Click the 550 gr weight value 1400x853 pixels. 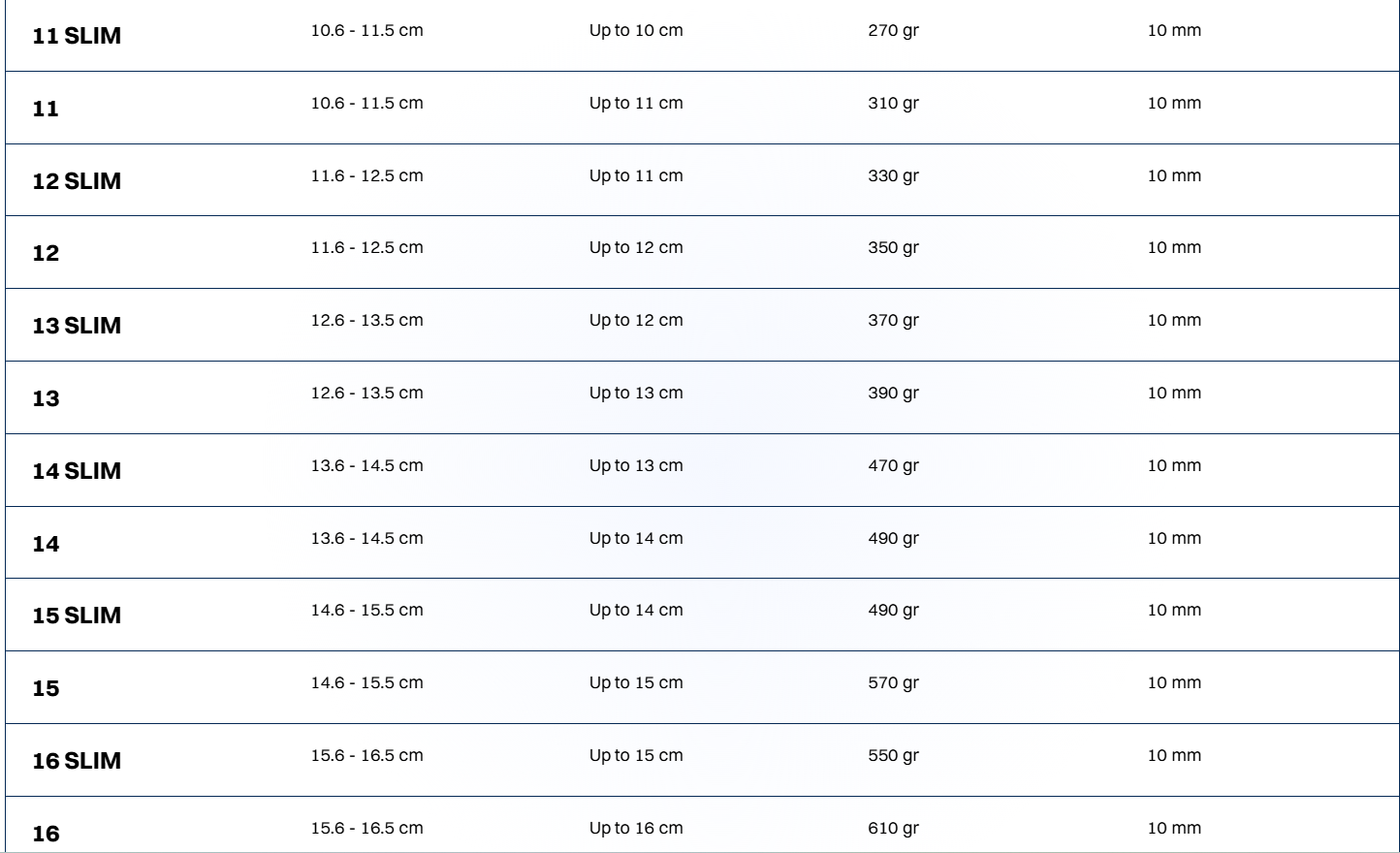point(893,755)
